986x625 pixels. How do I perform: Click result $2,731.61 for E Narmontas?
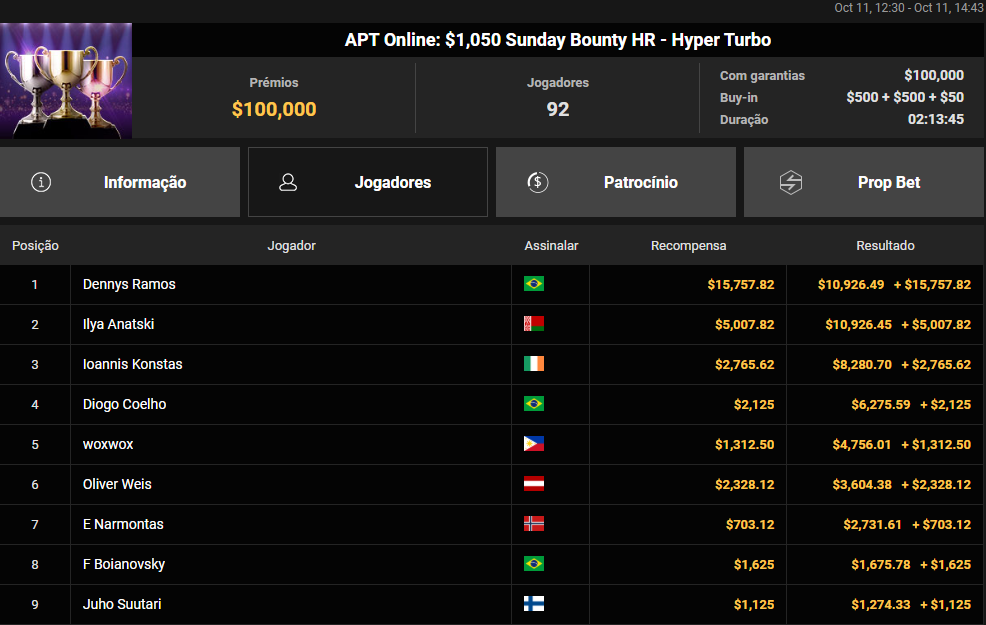[873, 524]
